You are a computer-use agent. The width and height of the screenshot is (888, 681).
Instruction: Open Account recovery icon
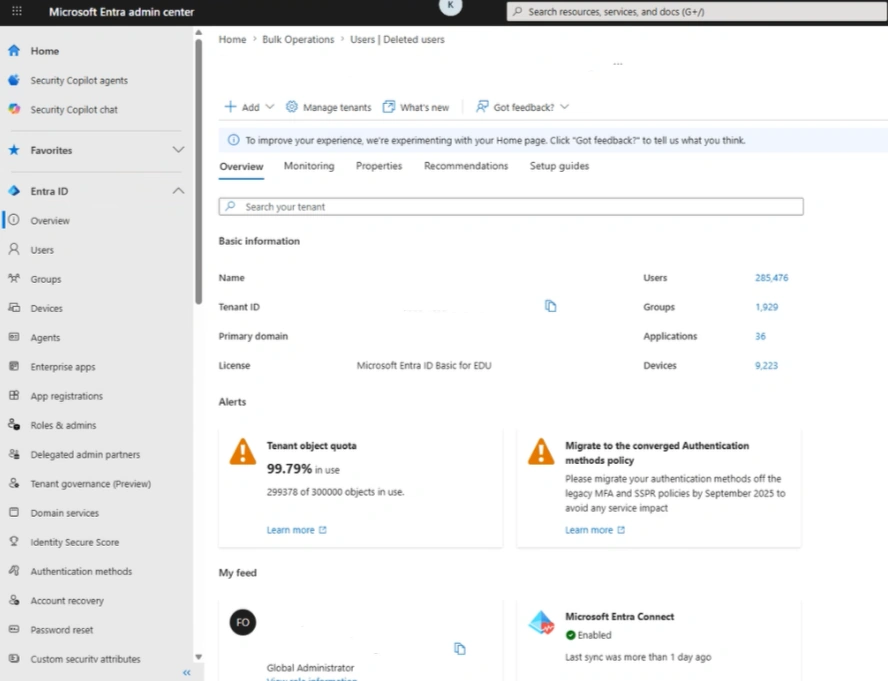pyautogui.click(x=14, y=600)
